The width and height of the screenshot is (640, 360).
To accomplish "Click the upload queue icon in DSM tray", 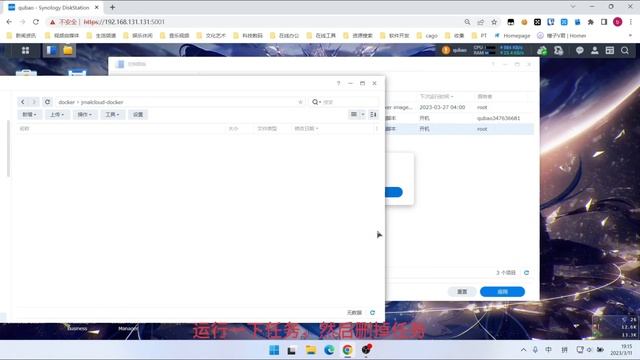I will [x=558, y=50].
